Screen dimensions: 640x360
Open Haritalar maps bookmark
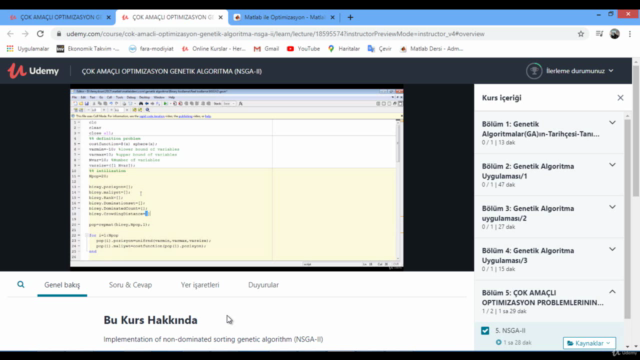tap(344, 49)
